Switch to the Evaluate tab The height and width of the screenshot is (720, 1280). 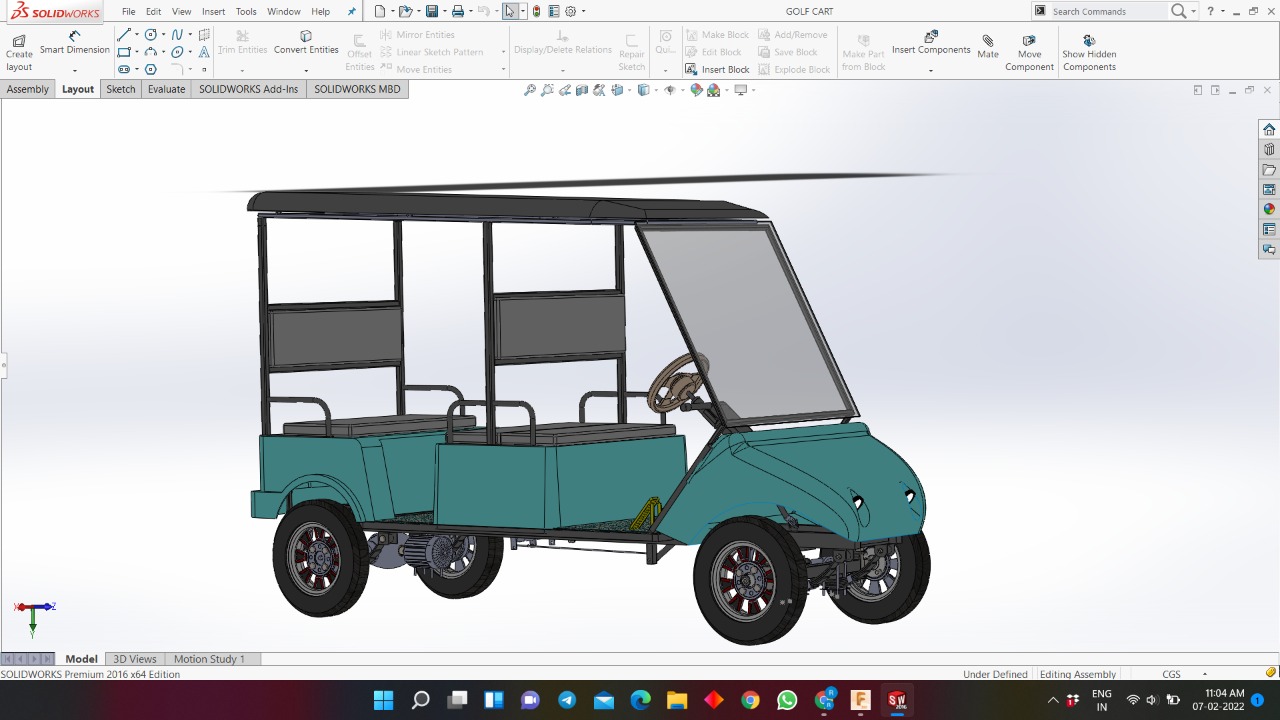(167, 89)
